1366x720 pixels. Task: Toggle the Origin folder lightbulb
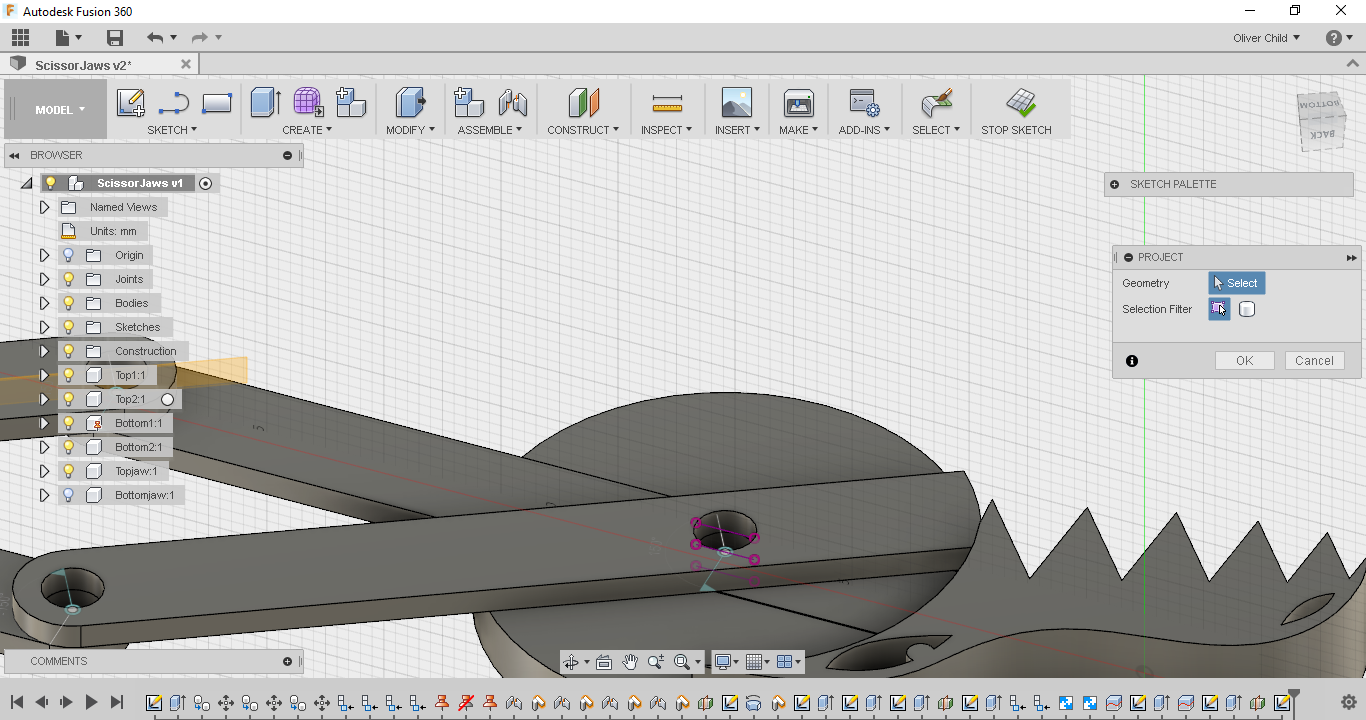click(67, 255)
